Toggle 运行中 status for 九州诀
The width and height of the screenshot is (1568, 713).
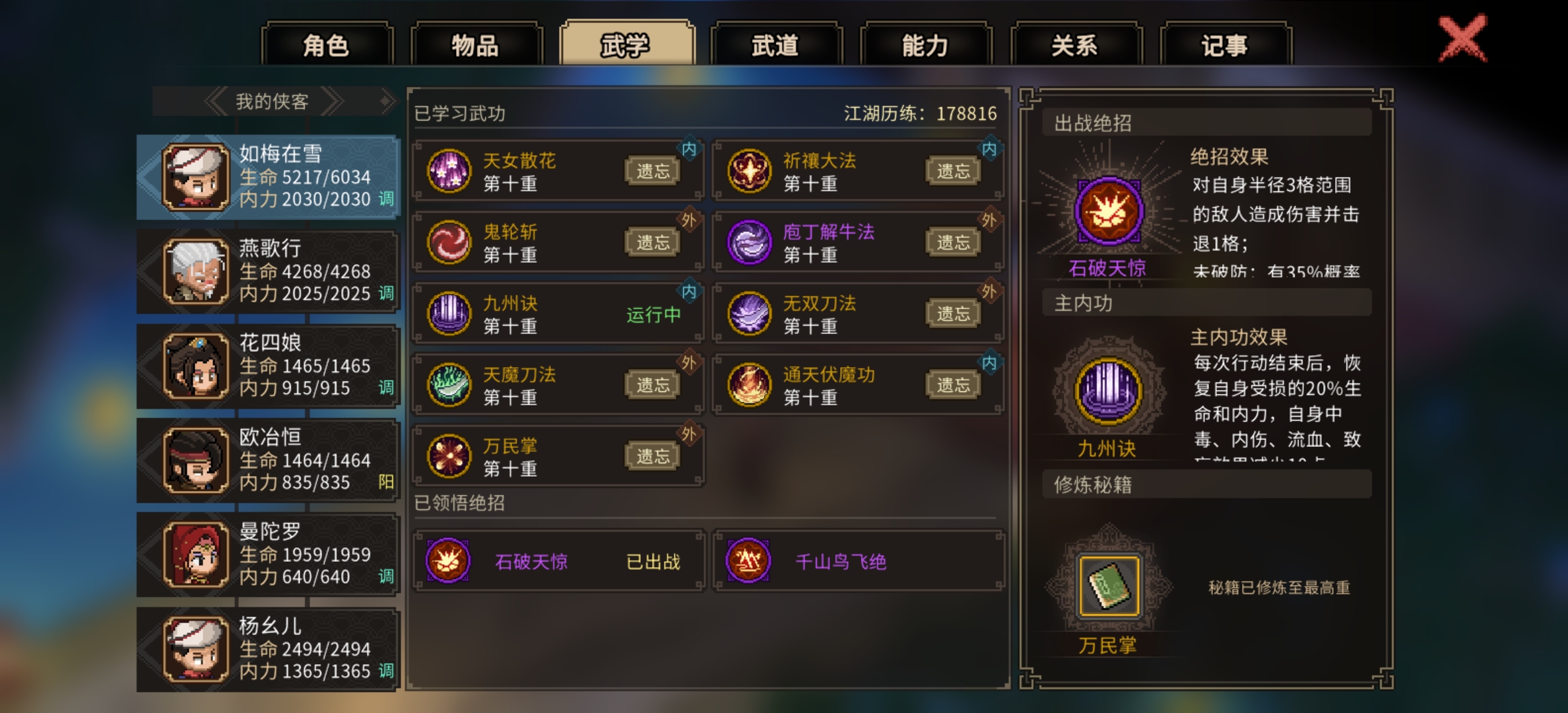point(653,314)
